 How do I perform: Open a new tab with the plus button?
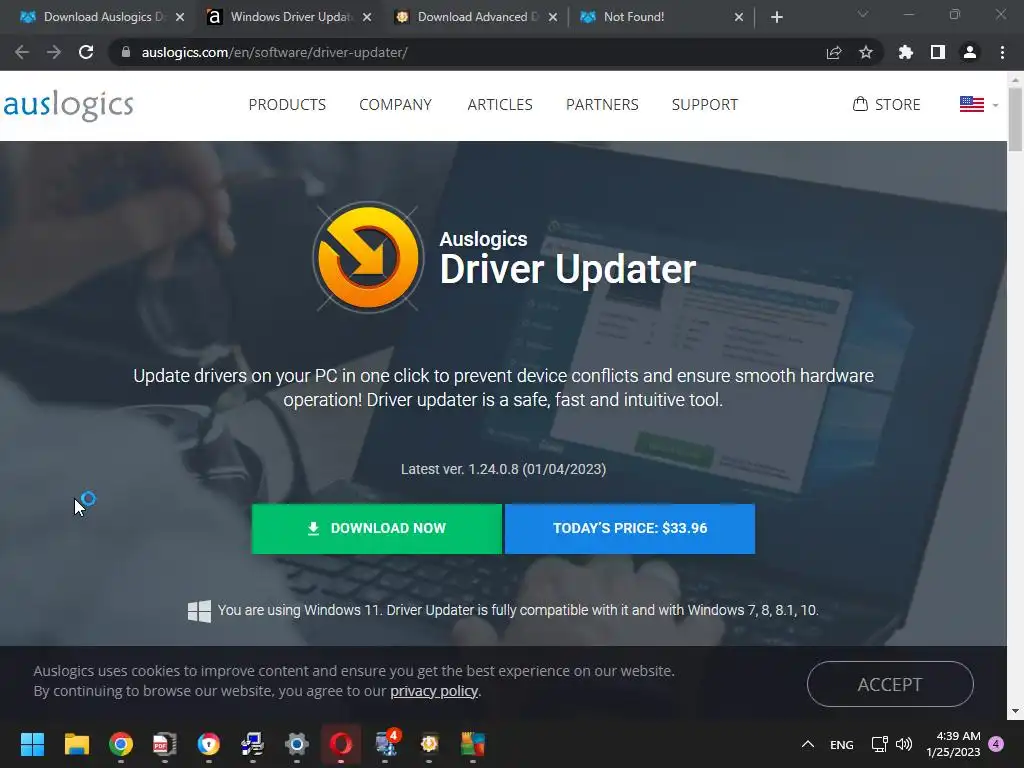776,17
